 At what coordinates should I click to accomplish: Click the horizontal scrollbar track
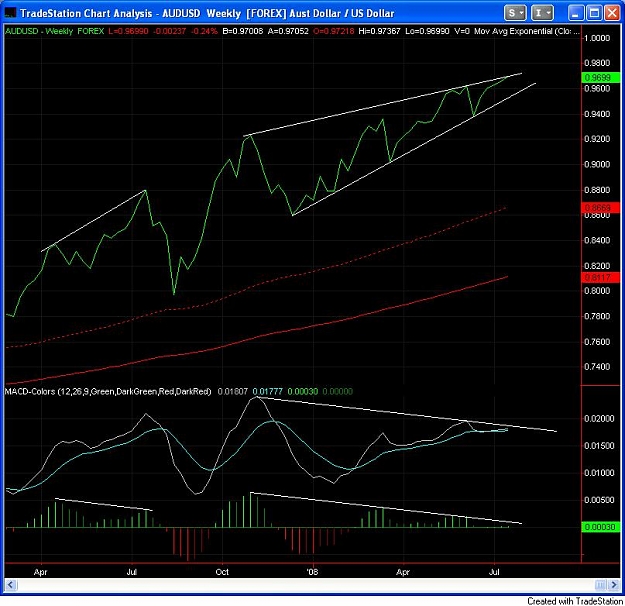click(x=305, y=585)
